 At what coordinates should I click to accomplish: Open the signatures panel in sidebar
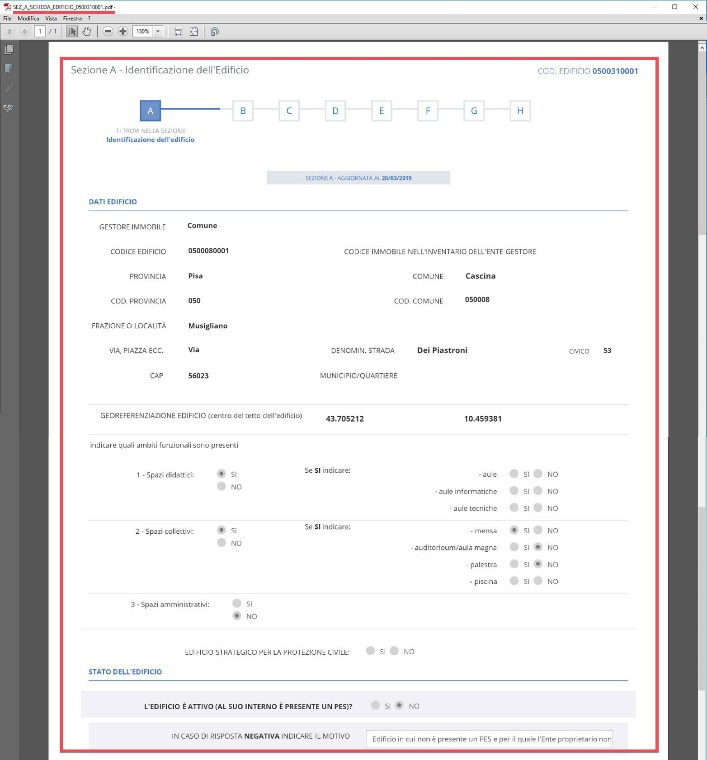(9, 108)
